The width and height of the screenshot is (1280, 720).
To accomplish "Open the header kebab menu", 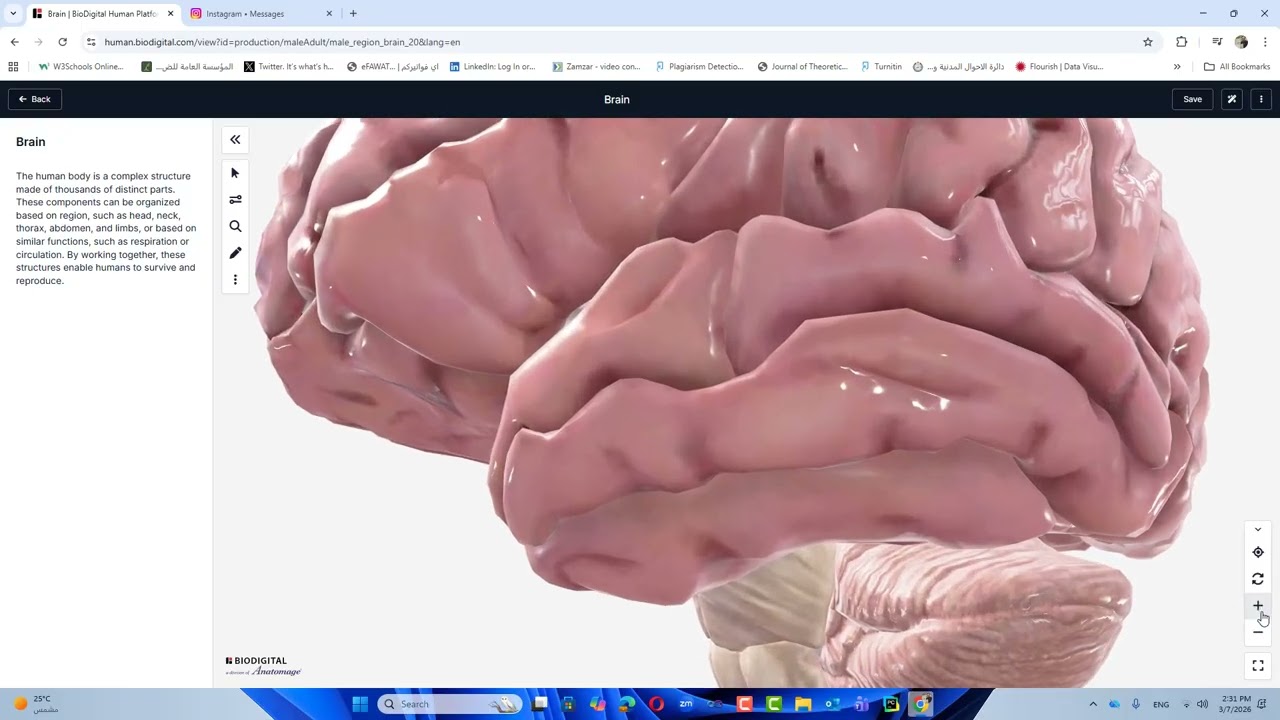I will point(1261,99).
